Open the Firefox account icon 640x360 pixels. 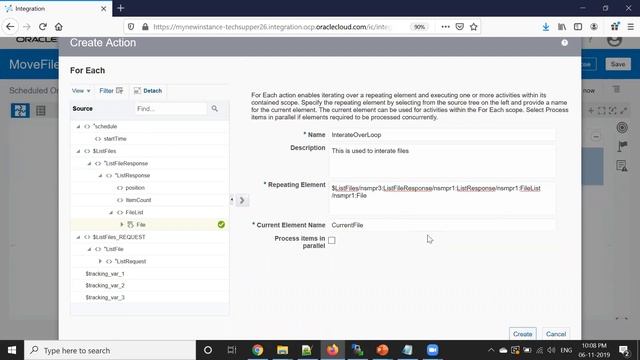coord(594,27)
